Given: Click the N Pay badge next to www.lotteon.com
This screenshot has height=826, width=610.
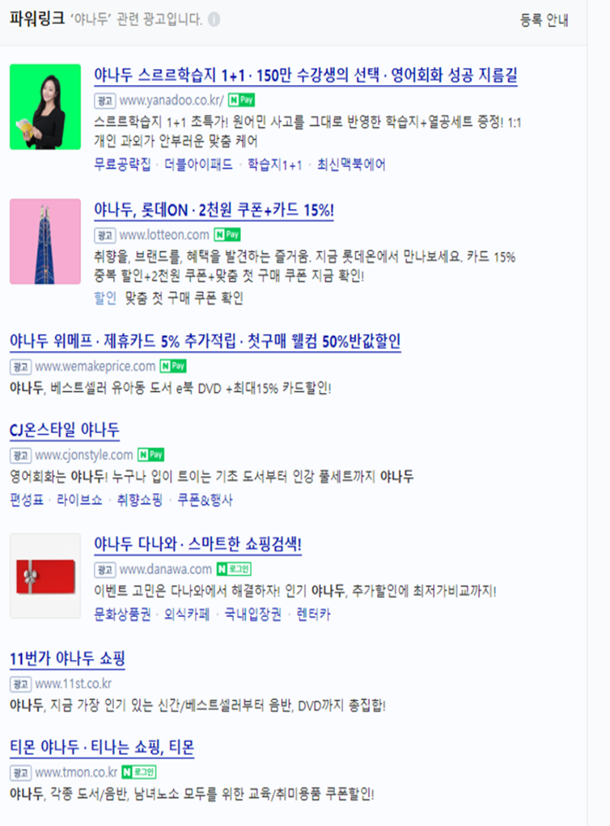Looking at the screenshot, I should click(227, 234).
